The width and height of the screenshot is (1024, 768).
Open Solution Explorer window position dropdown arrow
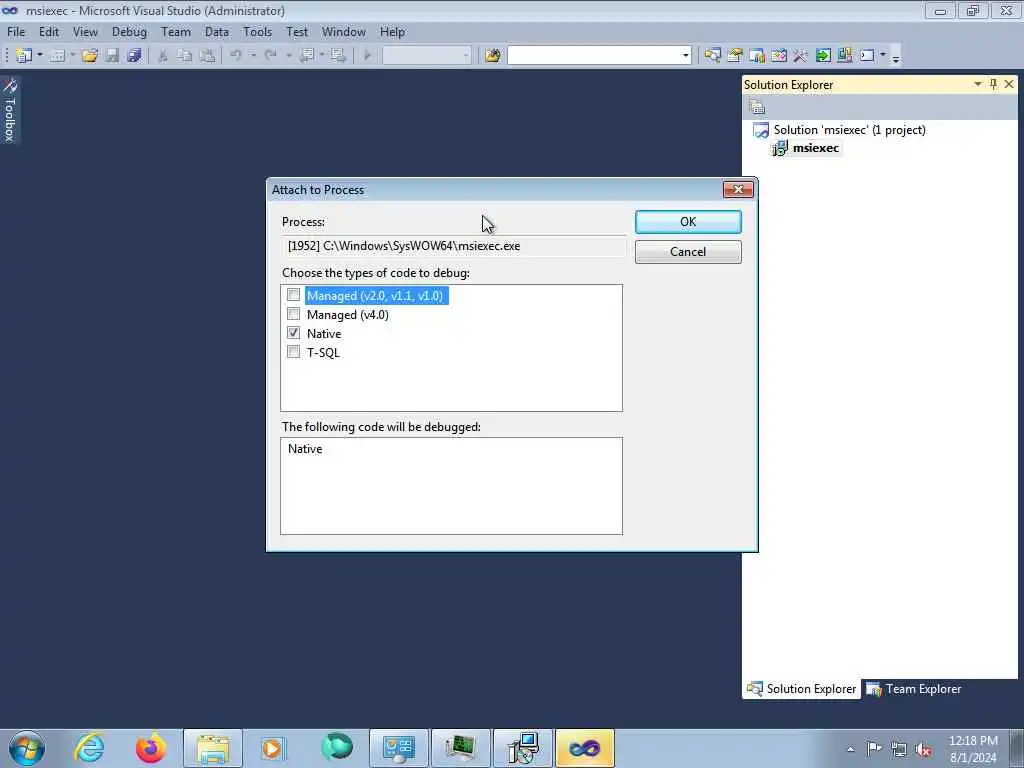tap(978, 84)
